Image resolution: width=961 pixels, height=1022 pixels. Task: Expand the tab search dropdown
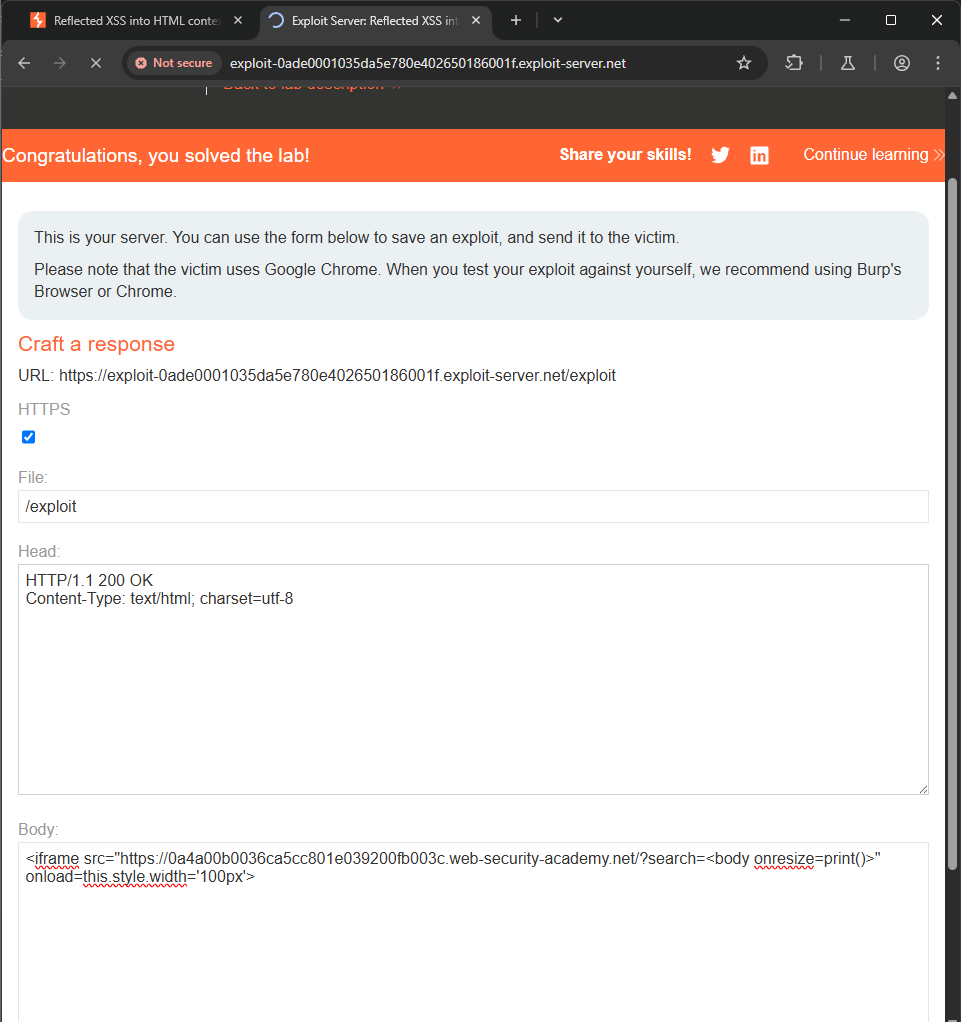[x=557, y=20]
